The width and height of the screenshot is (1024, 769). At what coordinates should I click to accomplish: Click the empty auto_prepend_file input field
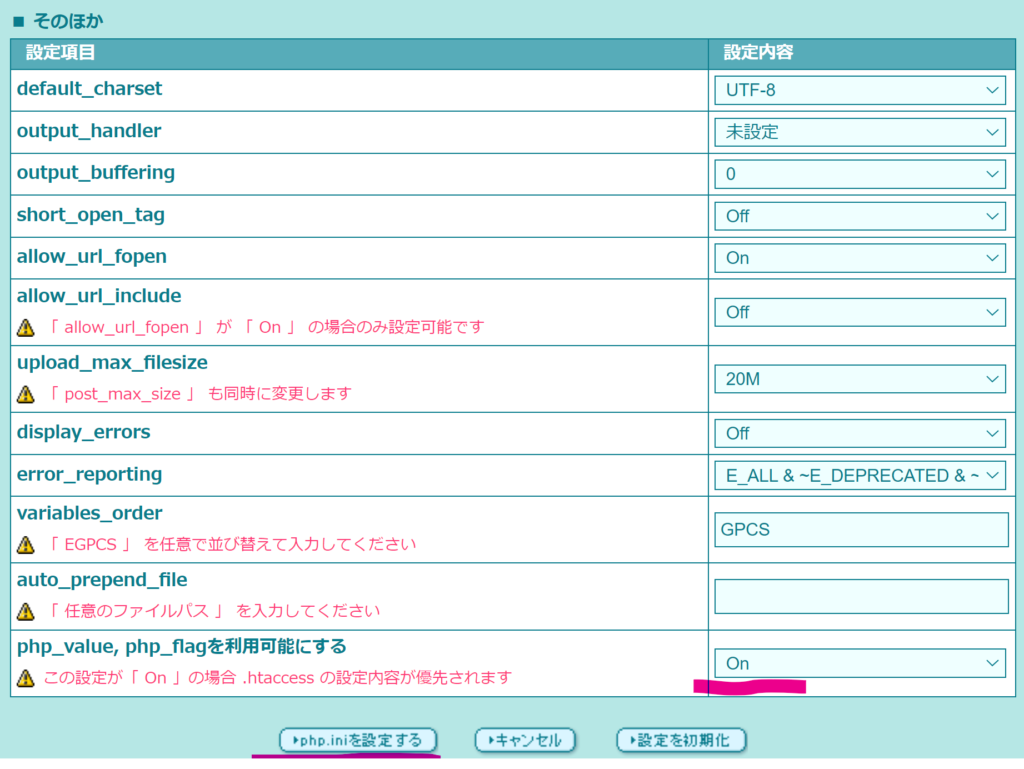click(x=860, y=596)
